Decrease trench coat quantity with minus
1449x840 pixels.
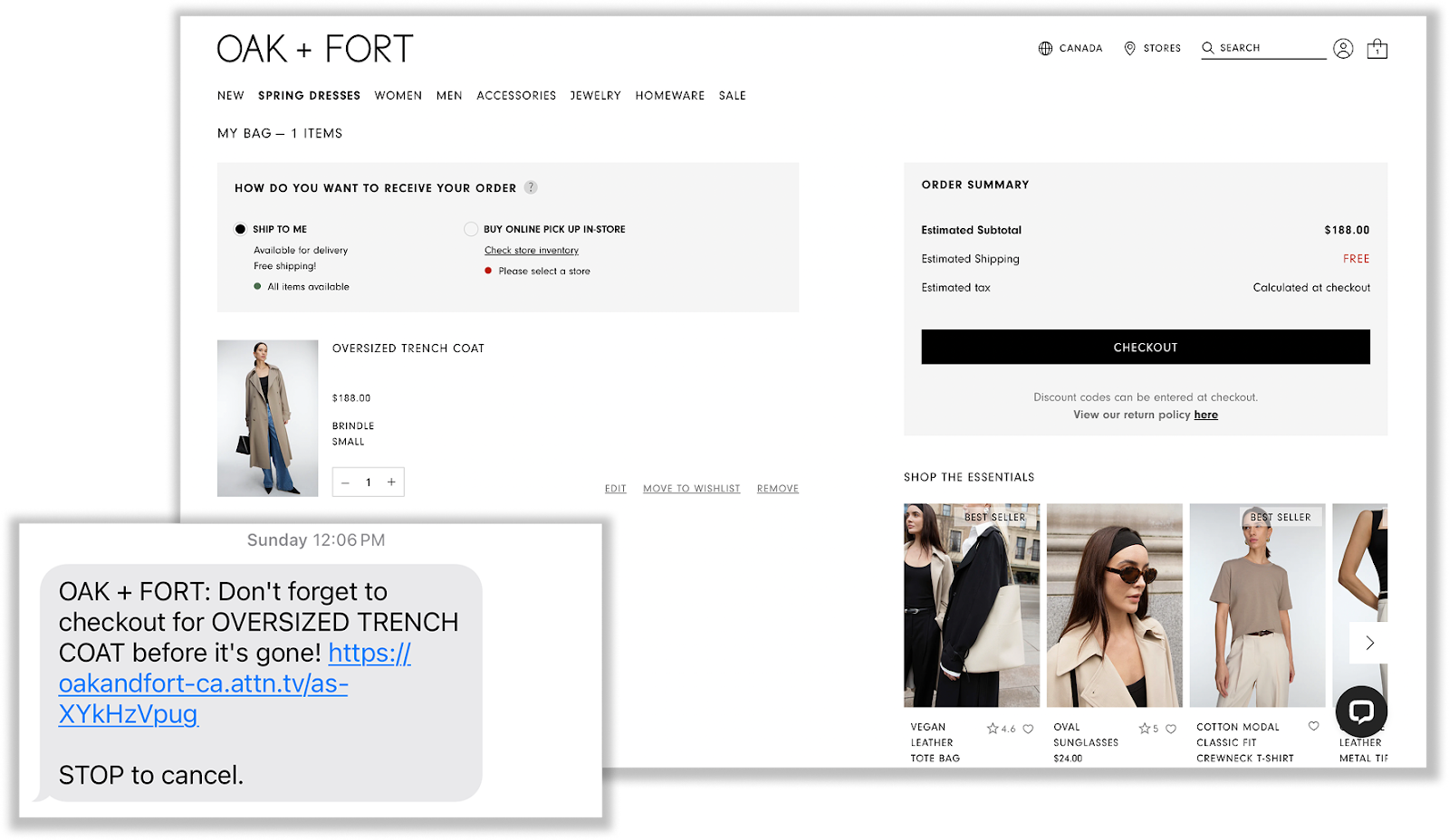(x=345, y=482)
